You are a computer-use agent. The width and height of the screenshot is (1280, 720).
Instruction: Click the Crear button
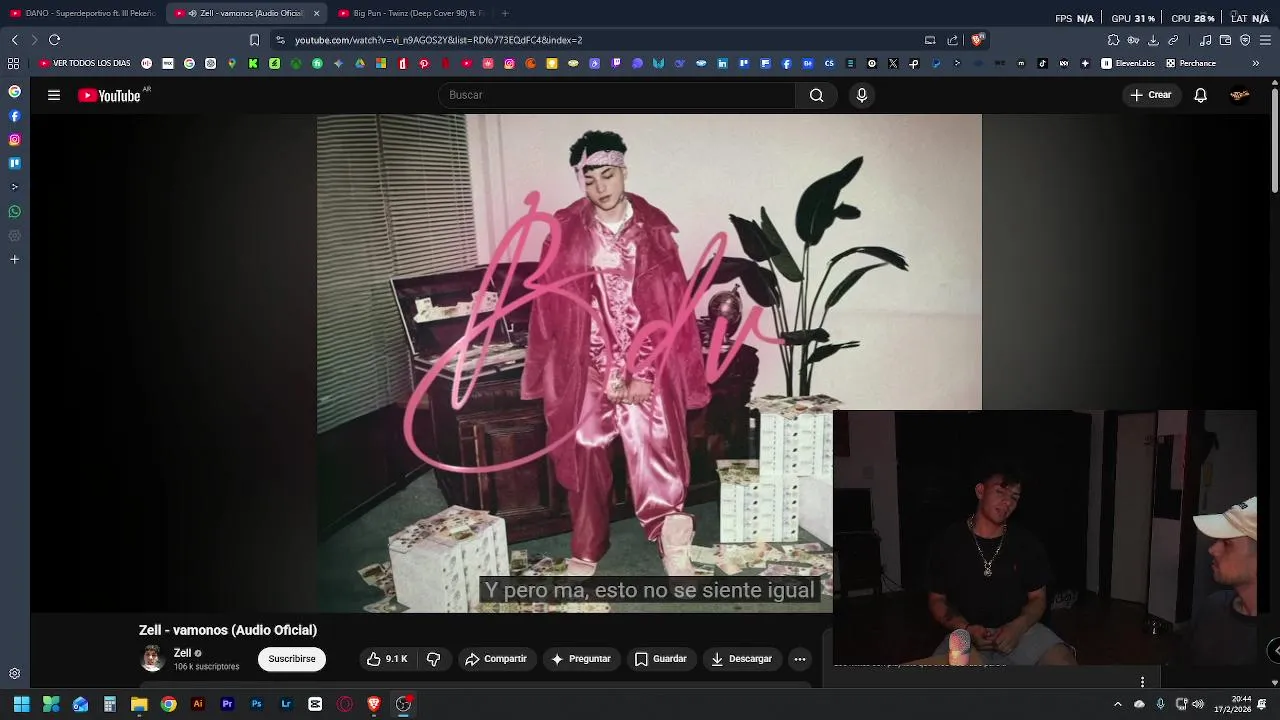pyautogui.click(x=1150, y=95)
